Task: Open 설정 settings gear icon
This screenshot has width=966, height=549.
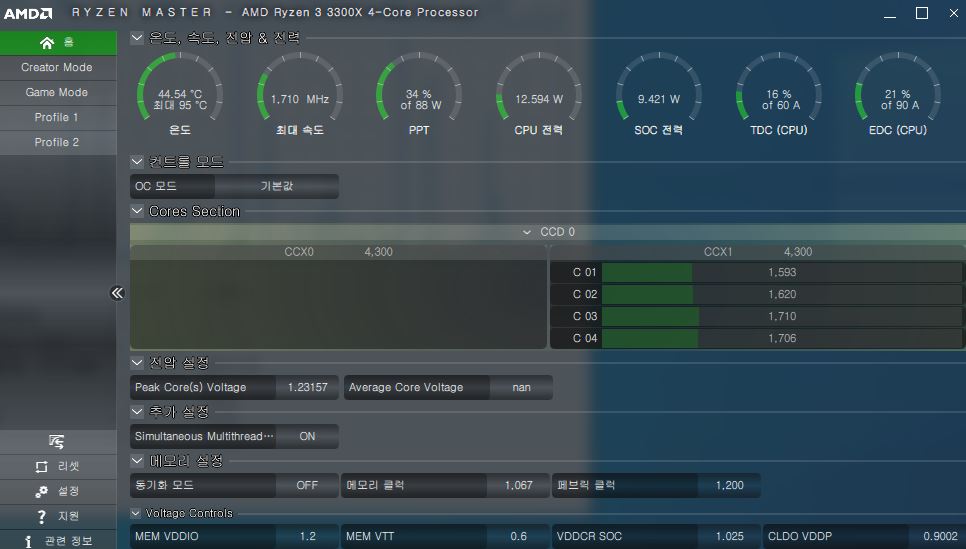Action: pyautogui.click(x=41, y=492)
